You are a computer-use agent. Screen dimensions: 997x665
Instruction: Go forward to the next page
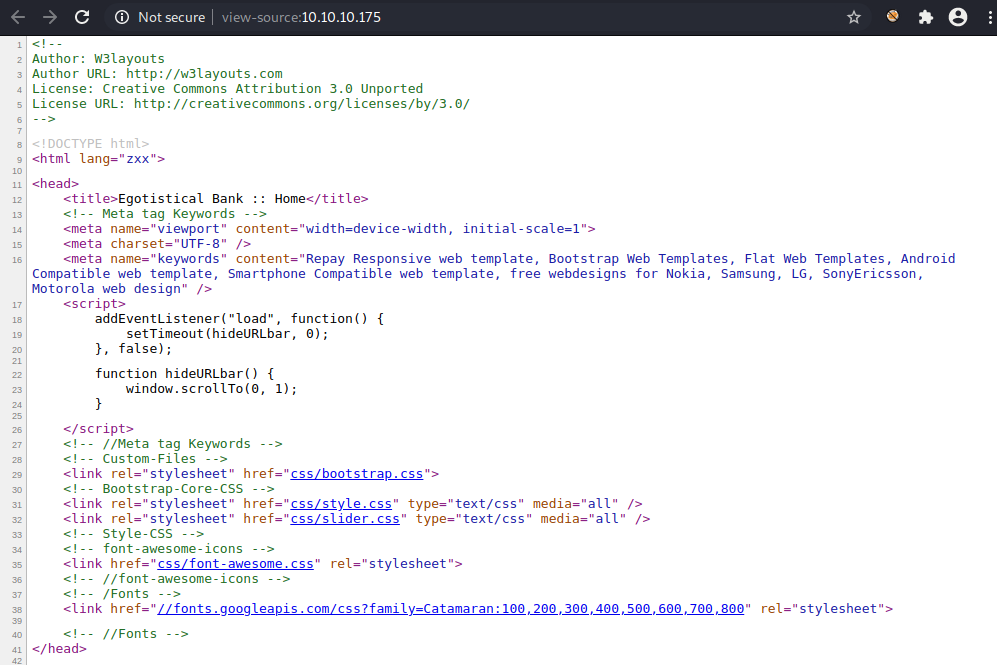tap(50, 17)
